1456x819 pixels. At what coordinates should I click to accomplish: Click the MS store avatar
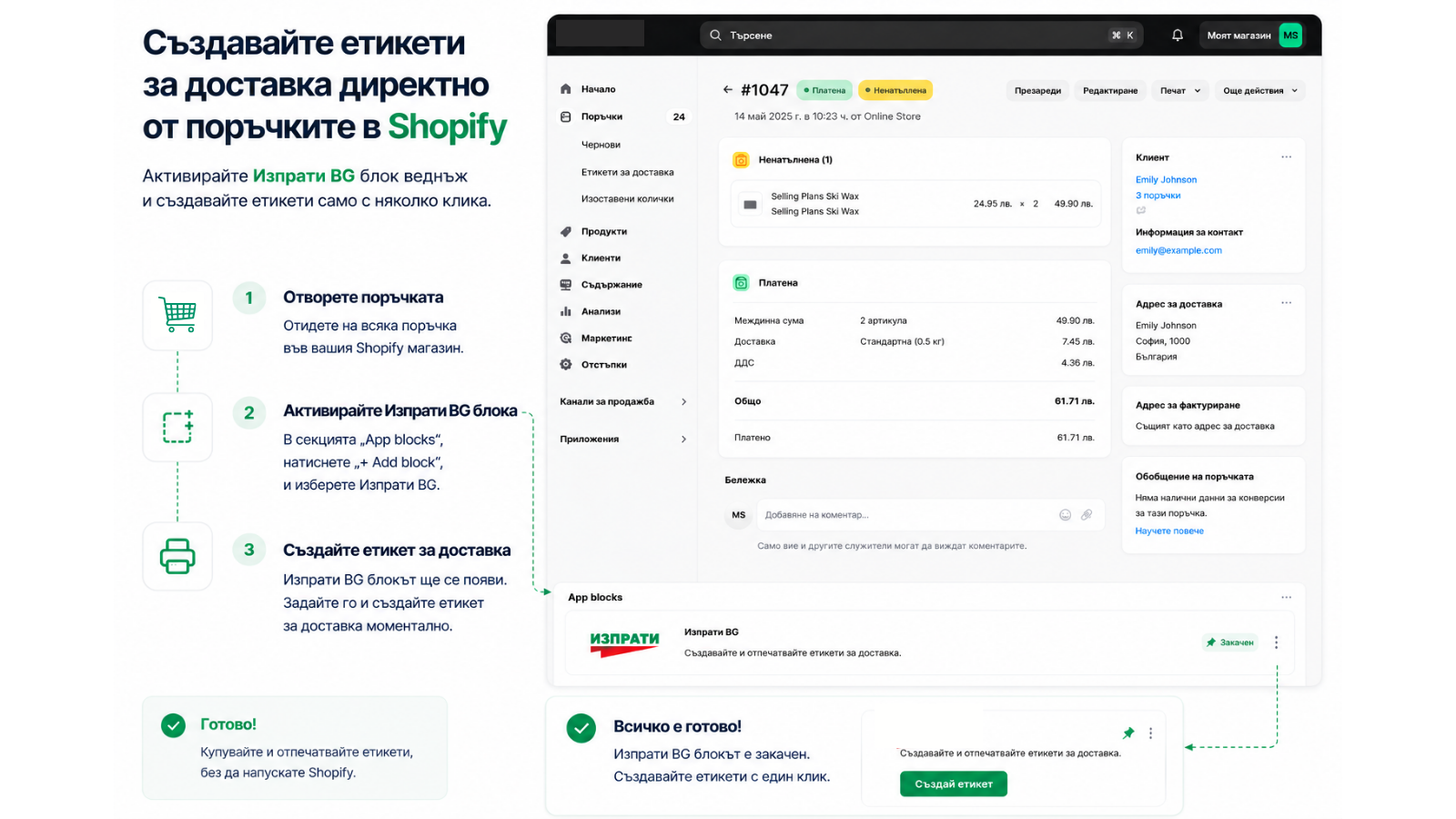[1290, 35]
